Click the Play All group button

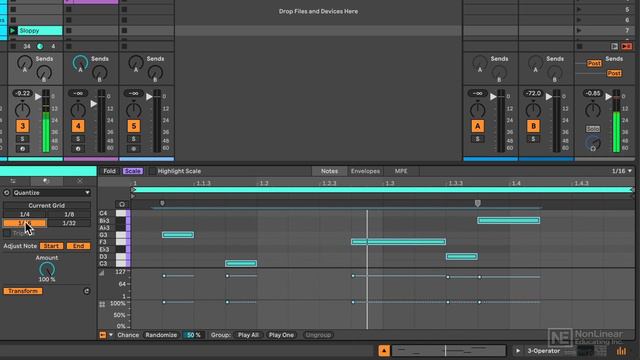[248, 335]
